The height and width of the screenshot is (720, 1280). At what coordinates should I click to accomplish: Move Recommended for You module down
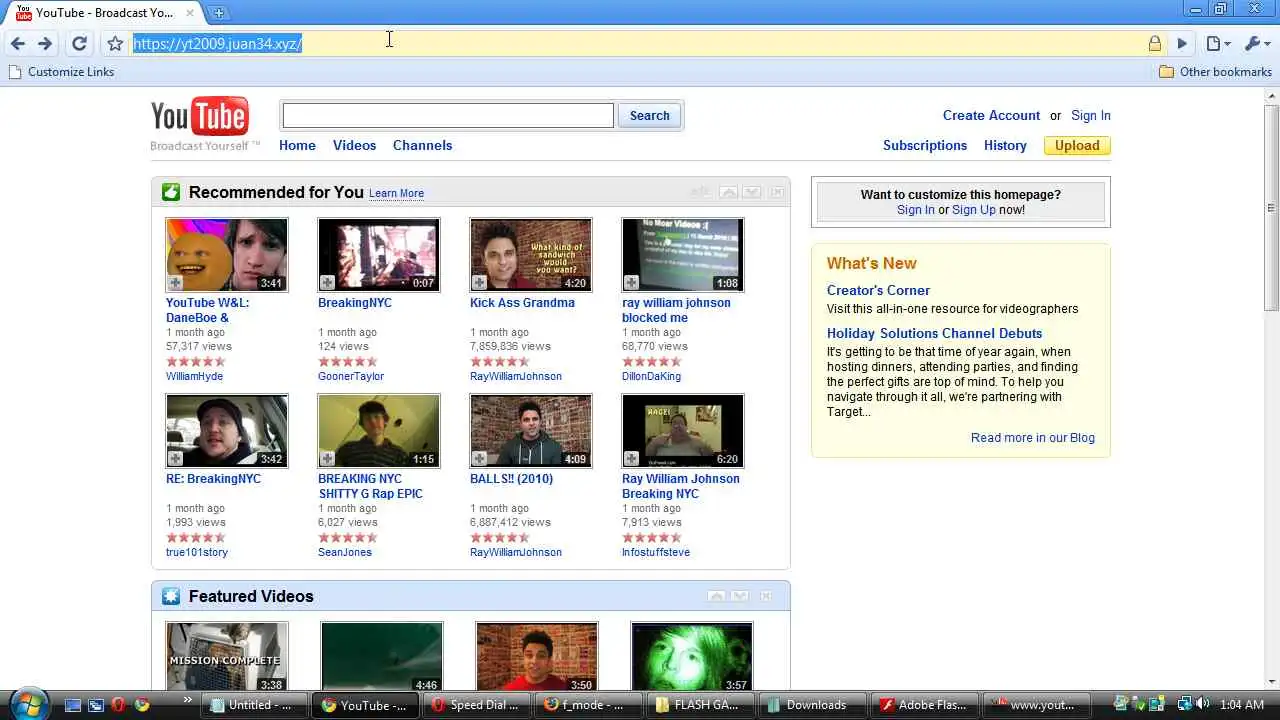(x=752, y=192)
